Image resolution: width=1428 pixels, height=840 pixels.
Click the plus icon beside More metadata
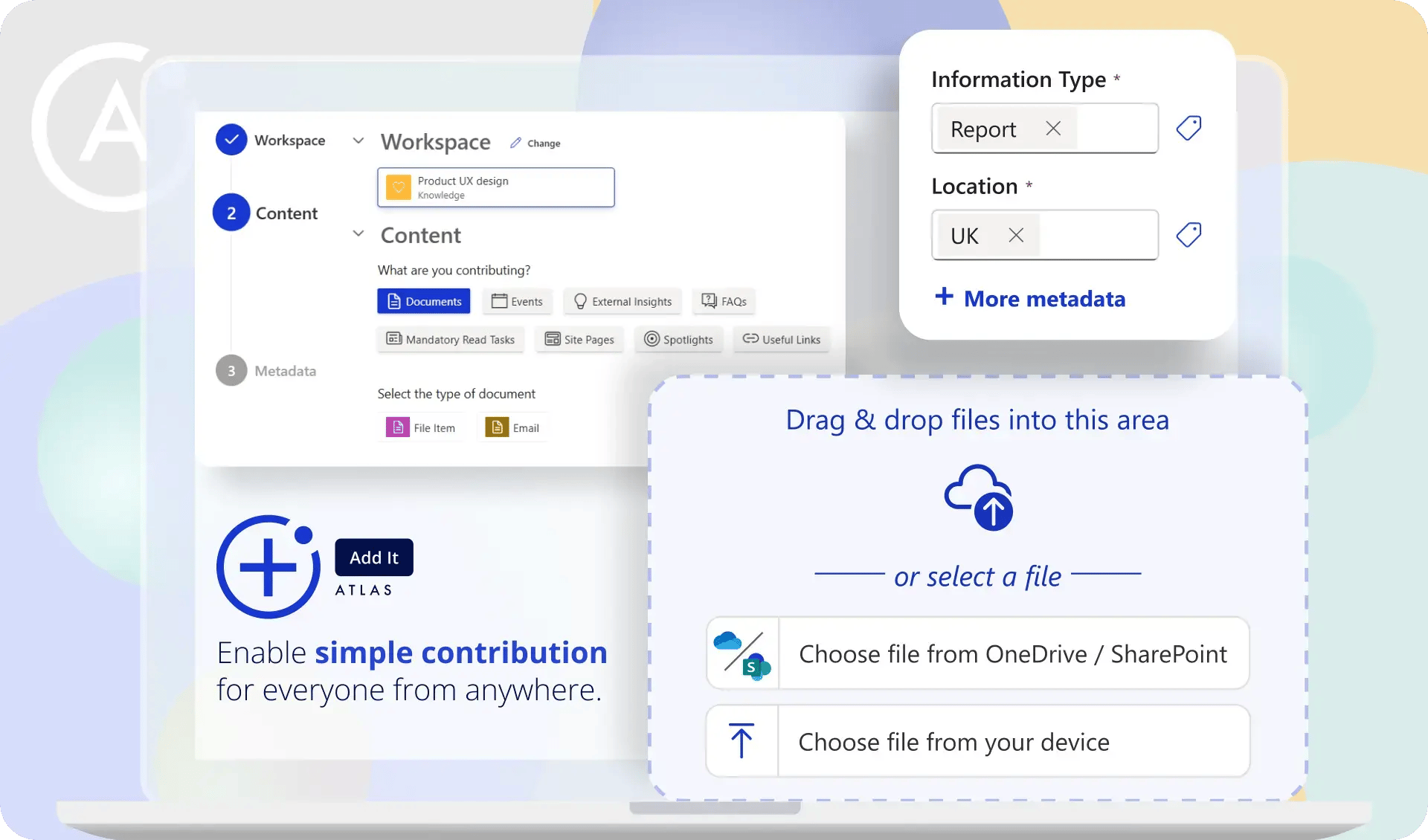point(944,297)
